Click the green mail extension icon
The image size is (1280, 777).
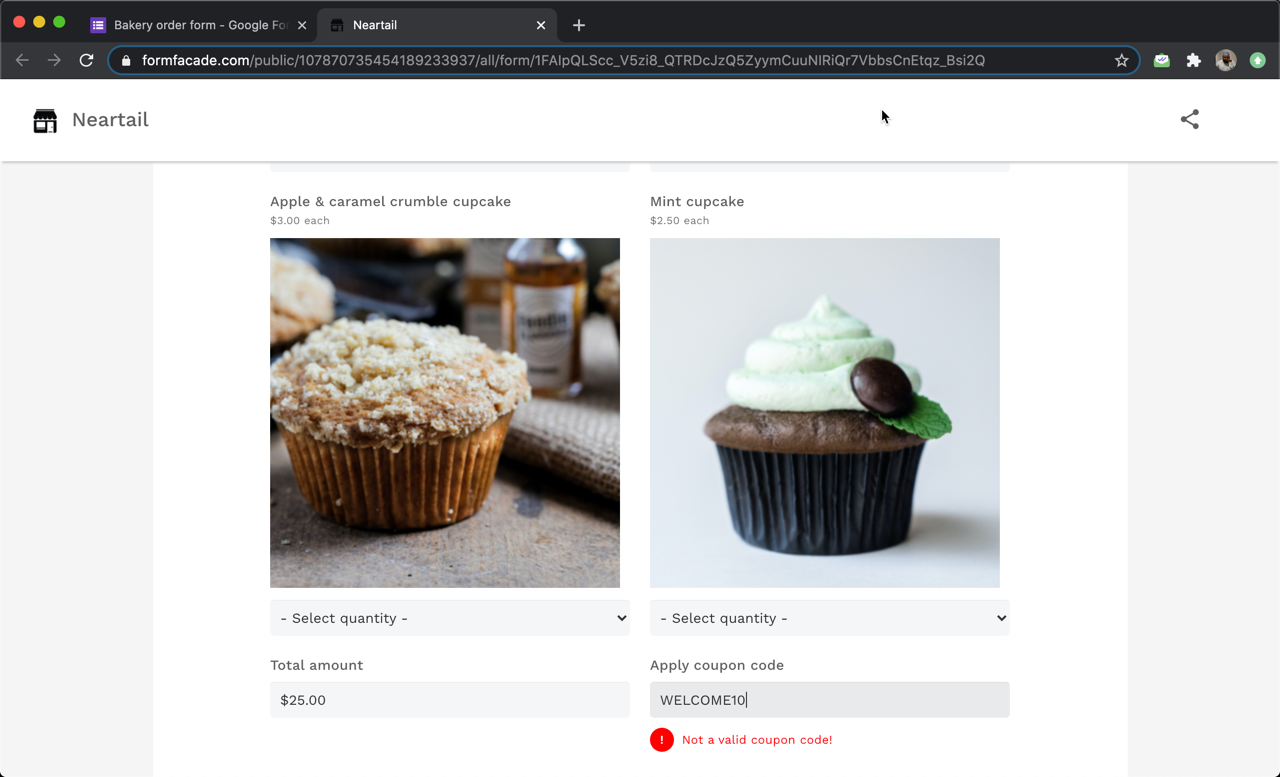click(x=1161, y=60)
